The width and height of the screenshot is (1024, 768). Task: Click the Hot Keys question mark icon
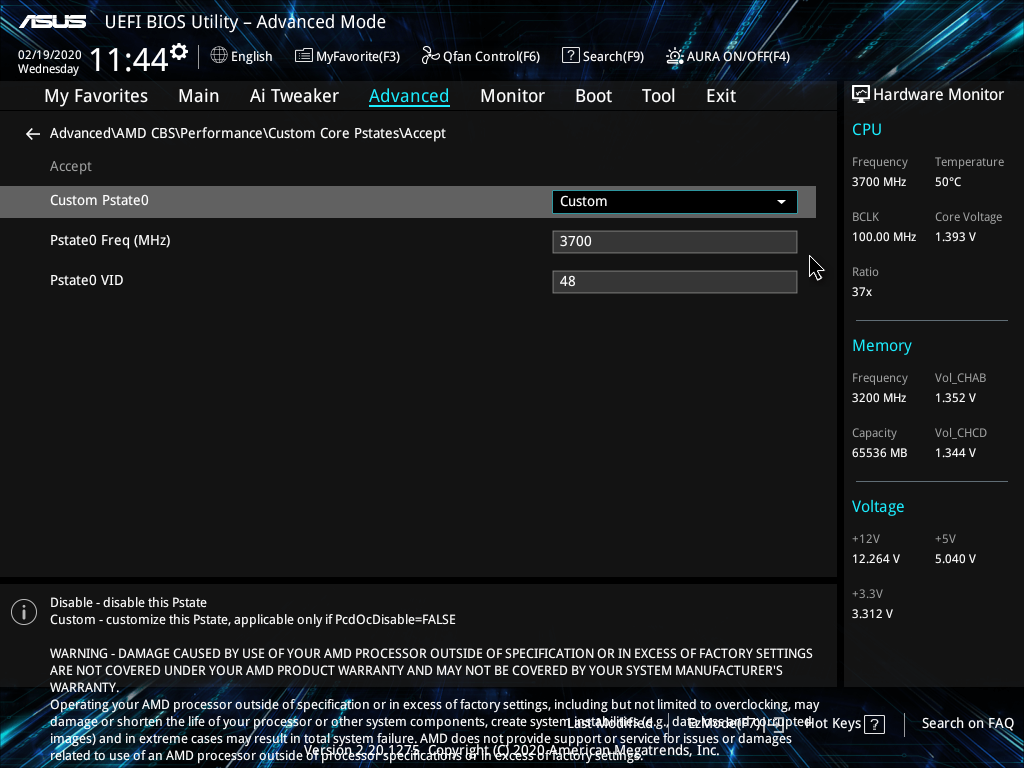(x=874, y=724)
